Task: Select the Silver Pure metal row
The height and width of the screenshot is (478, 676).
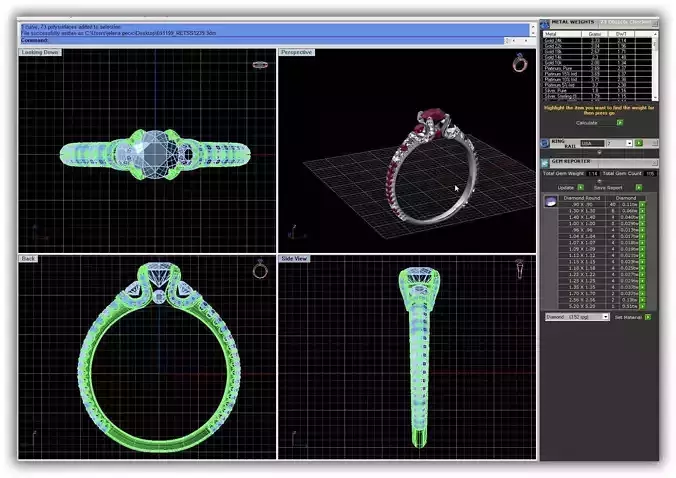Action: 597,91
